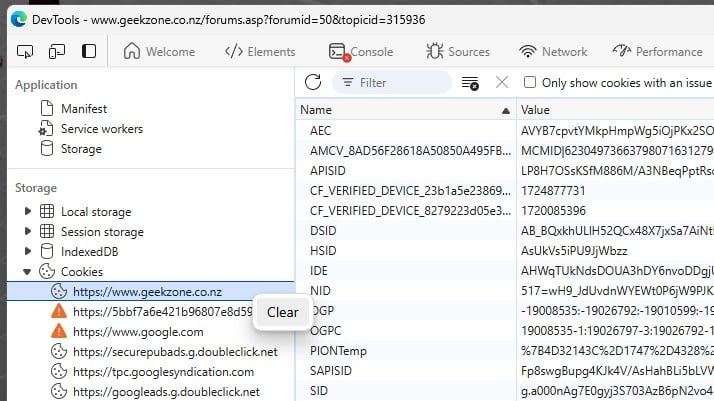This screenshot has height=401, width=714.
Task: Select IndexedDB tree item
Action: pos(89,252)
